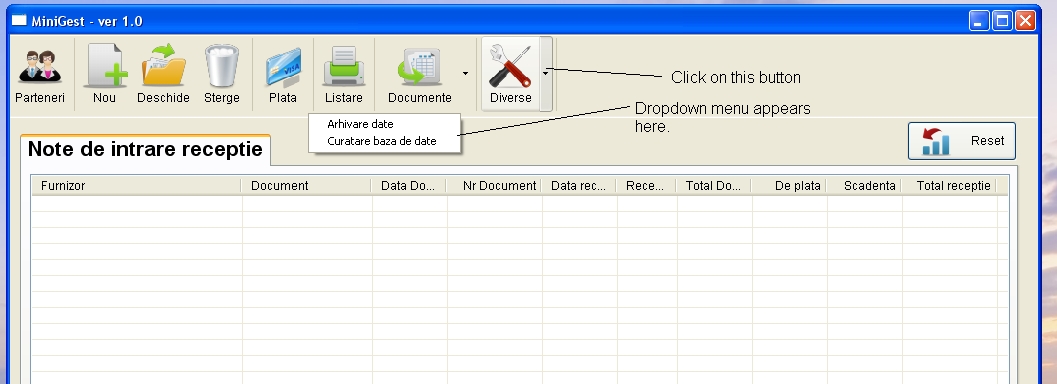Click the Listare printer icon
This screenshot has height=384, width=1057.
(x=344, y=74)
